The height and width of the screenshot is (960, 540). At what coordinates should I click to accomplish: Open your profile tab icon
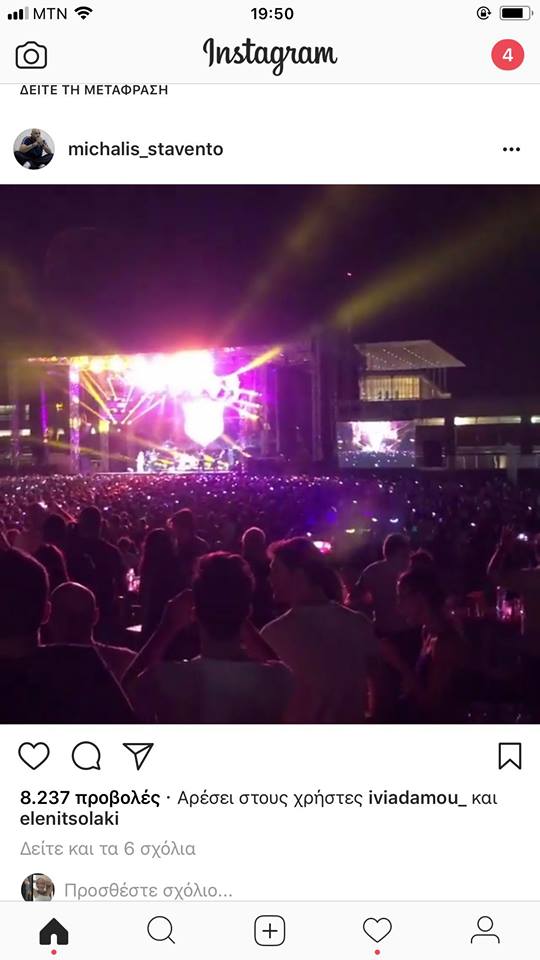pyautogui.click(x=485, y=930)
